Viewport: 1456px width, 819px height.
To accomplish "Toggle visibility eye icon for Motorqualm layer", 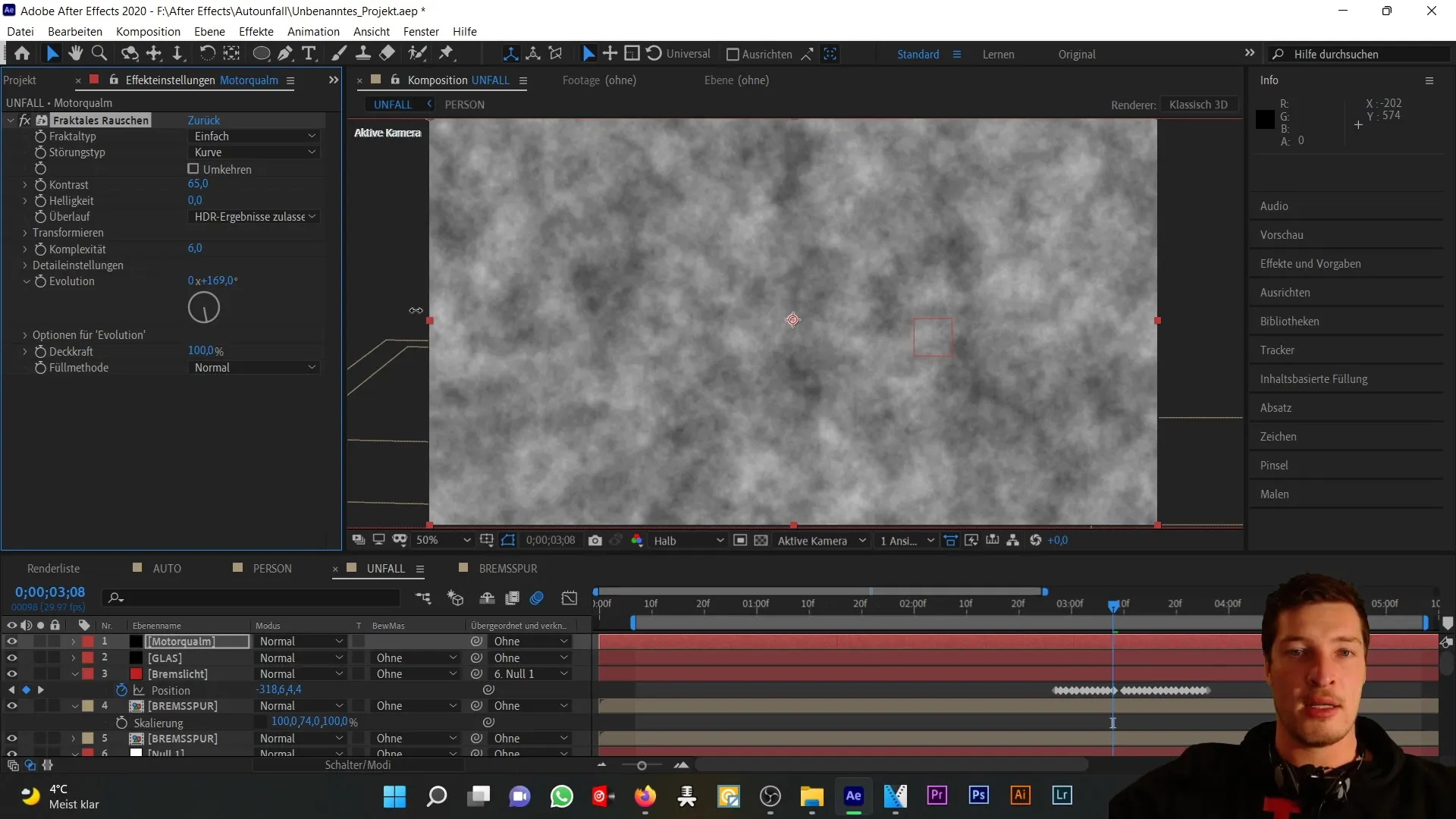I will 11,641.
